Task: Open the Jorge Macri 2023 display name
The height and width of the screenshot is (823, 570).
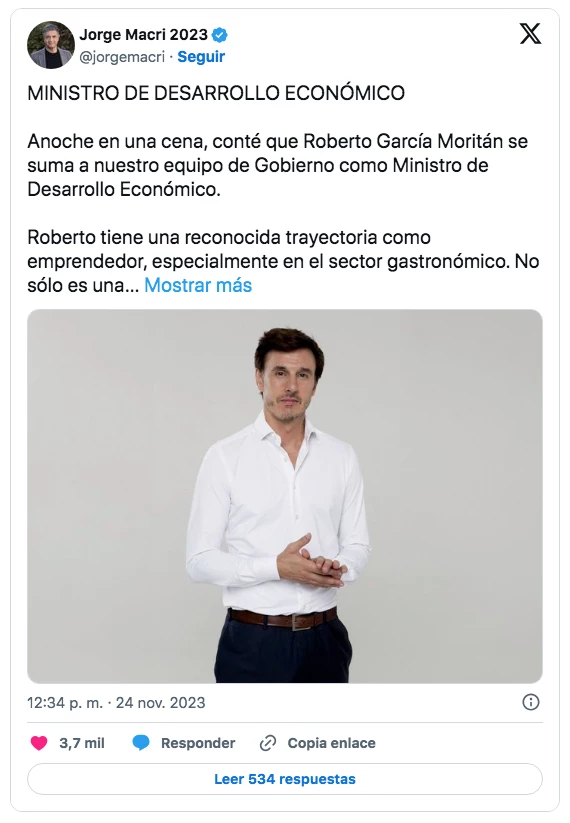Action: 143,35
